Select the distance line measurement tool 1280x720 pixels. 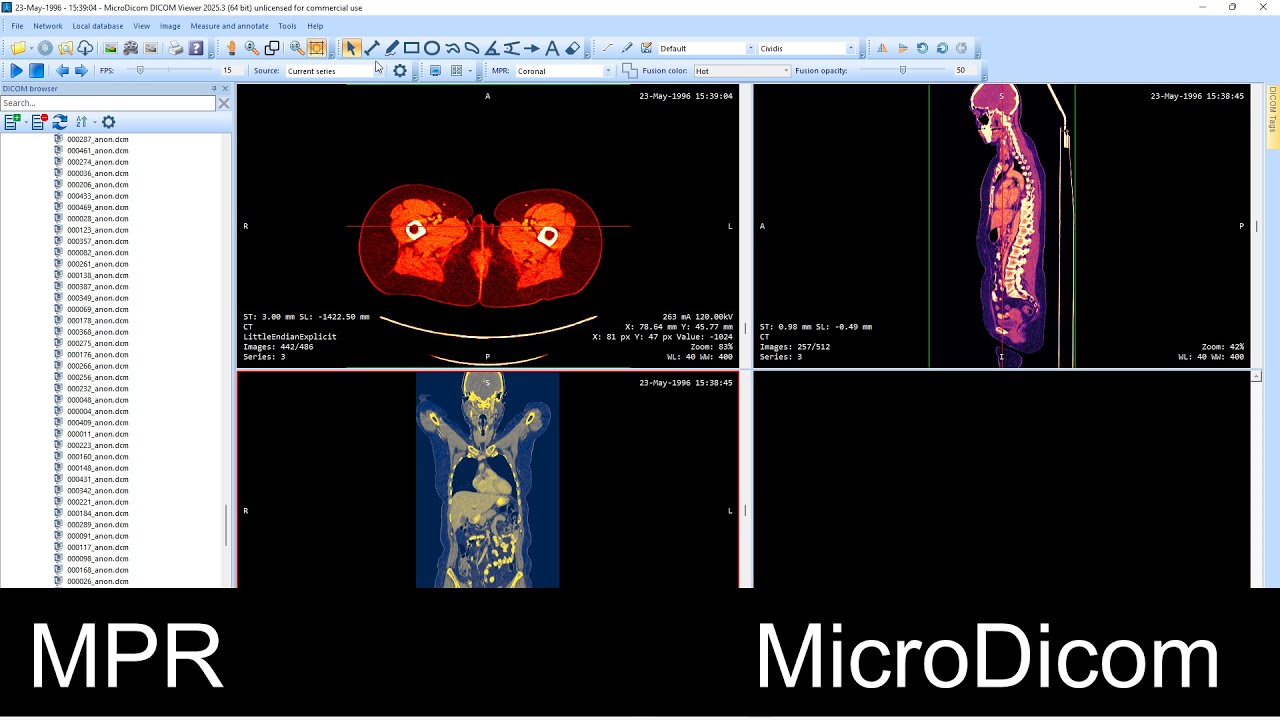(372, 48)
